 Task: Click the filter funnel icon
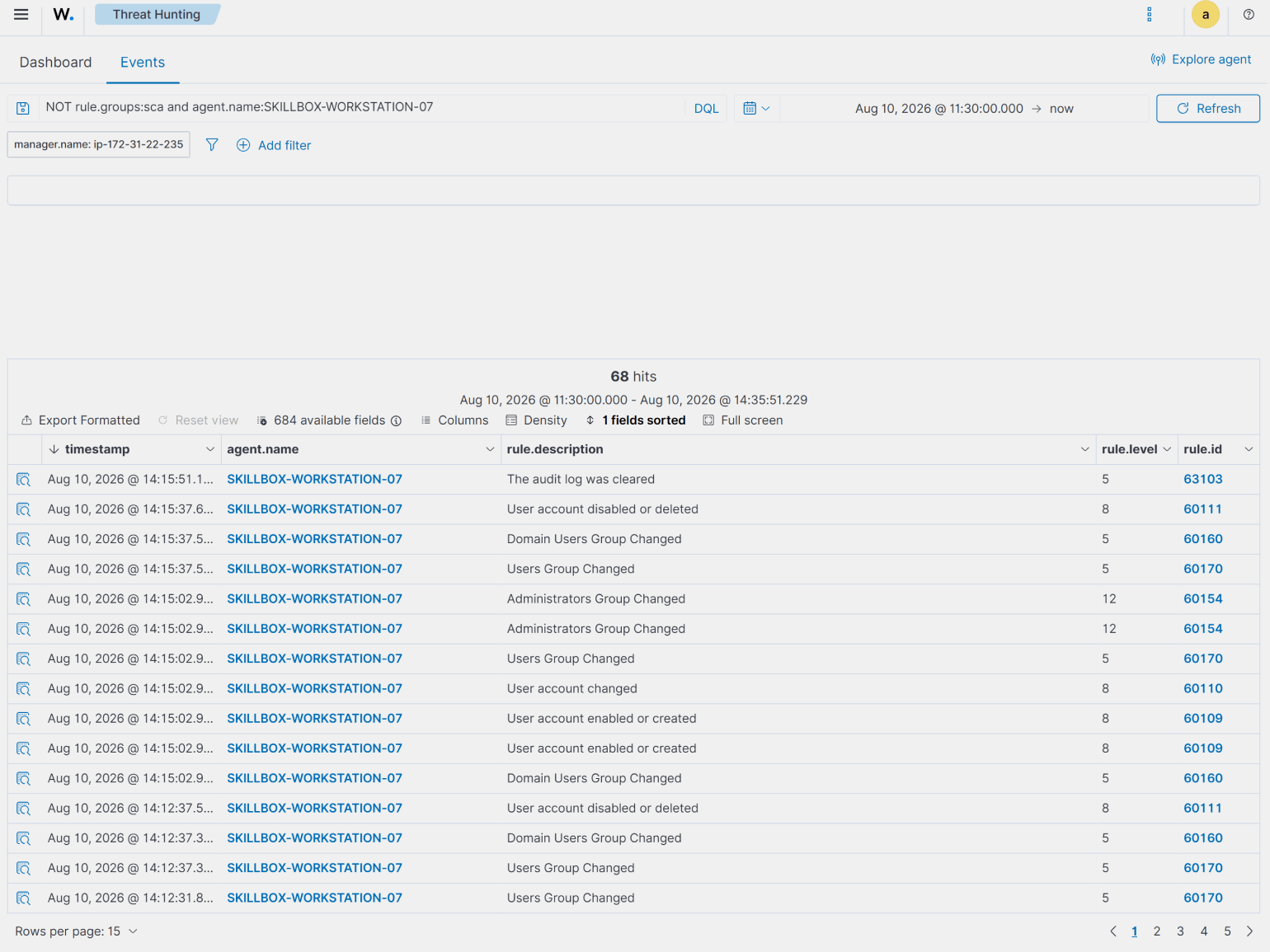(212, 145)
